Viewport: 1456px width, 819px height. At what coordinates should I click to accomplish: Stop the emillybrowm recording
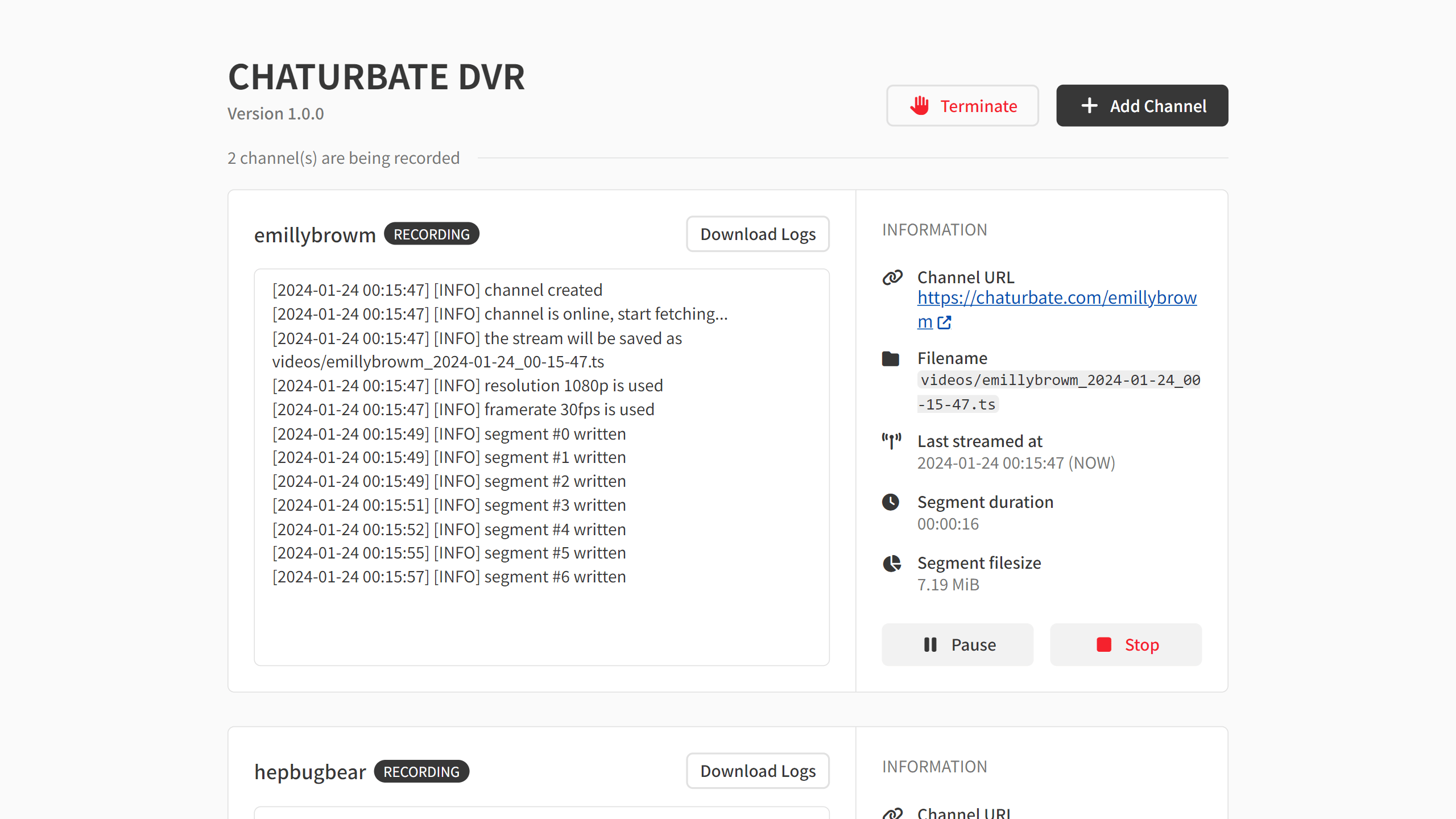[1126, 644]
